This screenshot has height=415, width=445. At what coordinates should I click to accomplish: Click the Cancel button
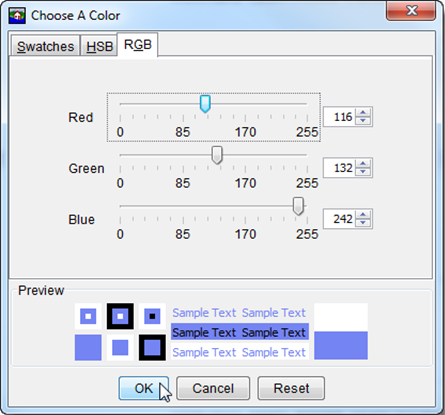pyautogui.click(x=213, y=388)
